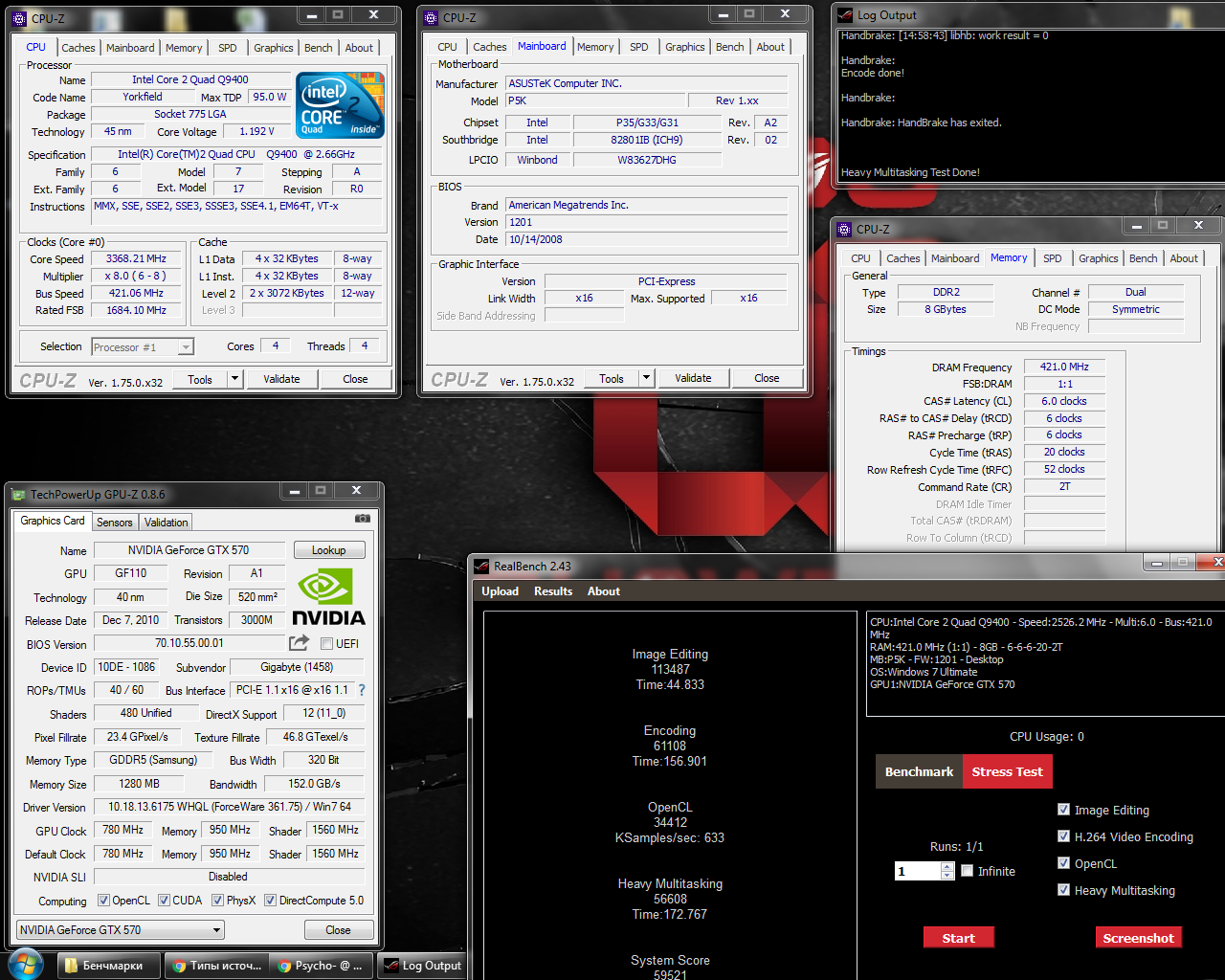Click the Intel Core 2 Quad logo
Image resolution: width=1225 pixels, height=980 pixels.
340,104
